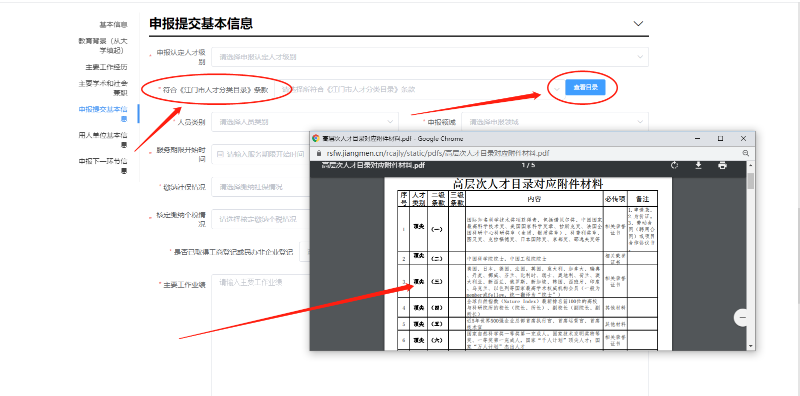800x396 pixels.
Task: Go to 主要学术和社会兼职 section
Action: 103,88
